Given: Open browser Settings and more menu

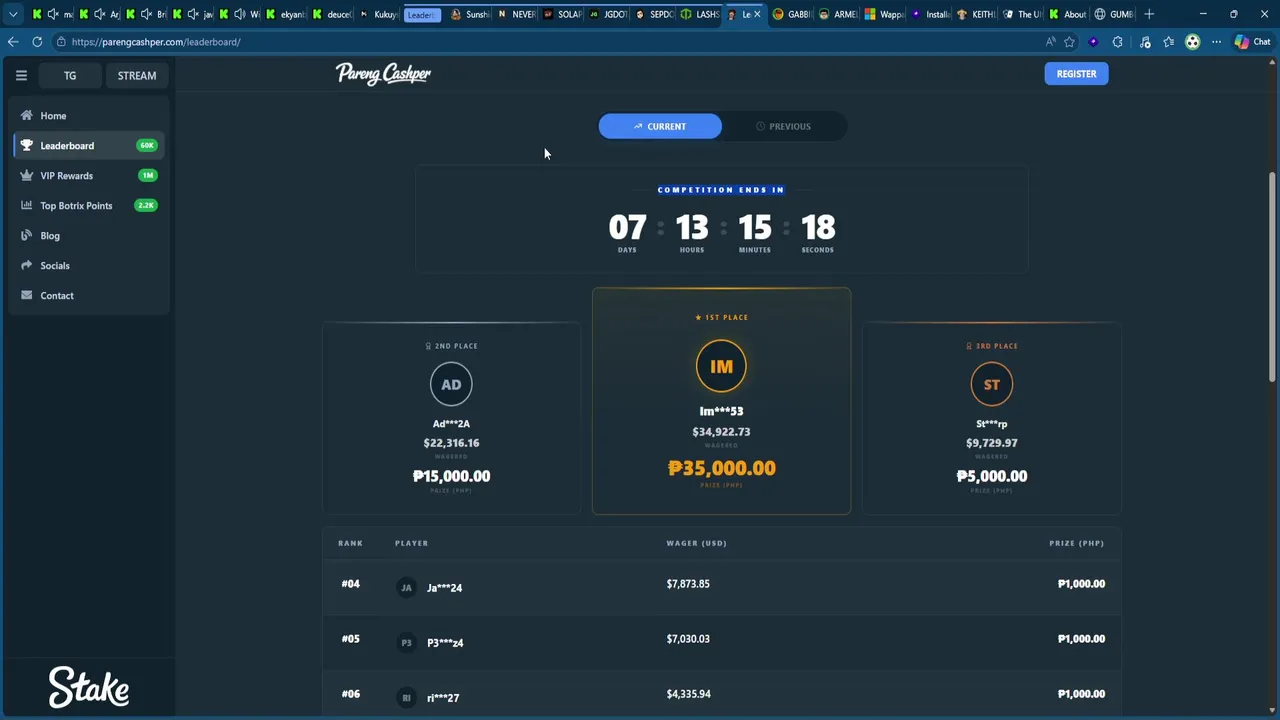Looking at the screenshot, I should tap(1216, 42).
